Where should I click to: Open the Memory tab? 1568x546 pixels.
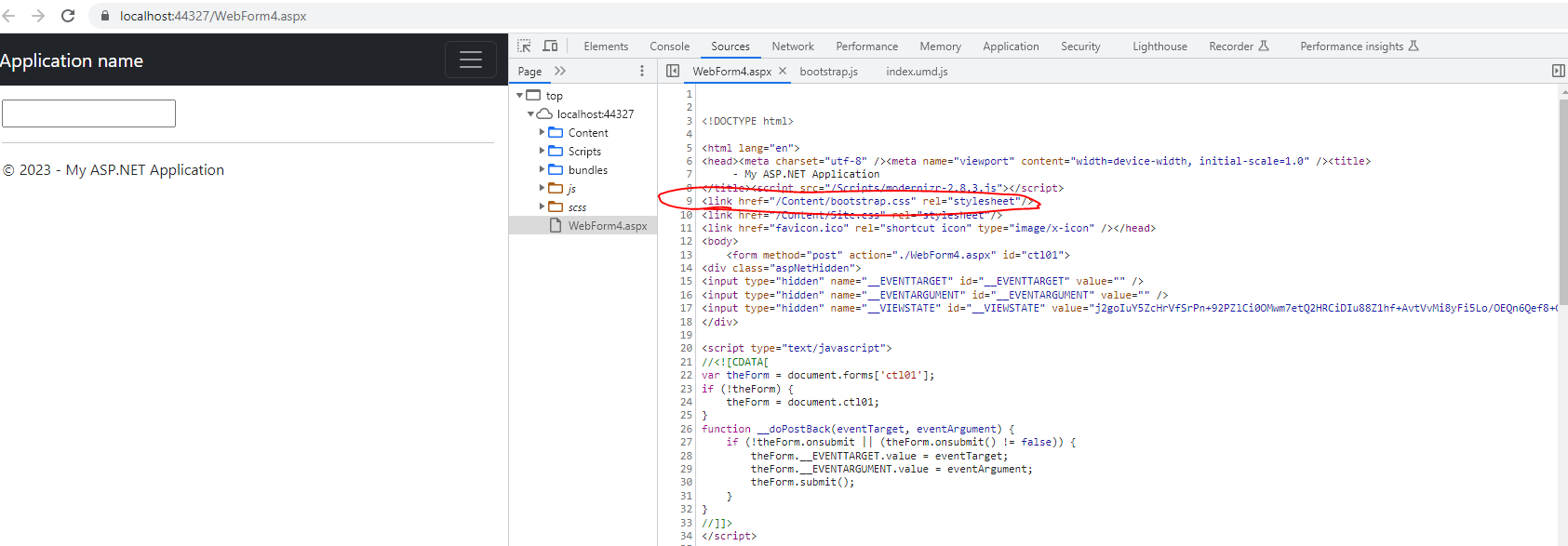[941, 47]
